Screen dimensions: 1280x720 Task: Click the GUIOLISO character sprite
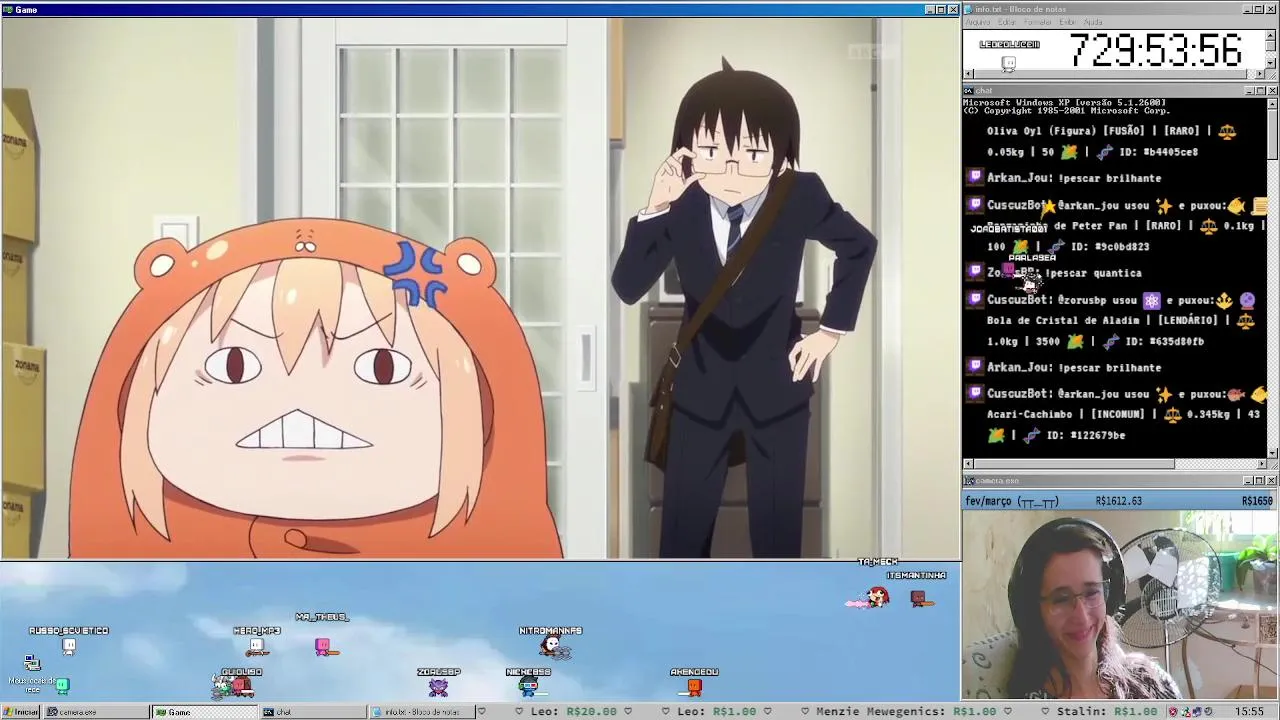click(232, 686)
